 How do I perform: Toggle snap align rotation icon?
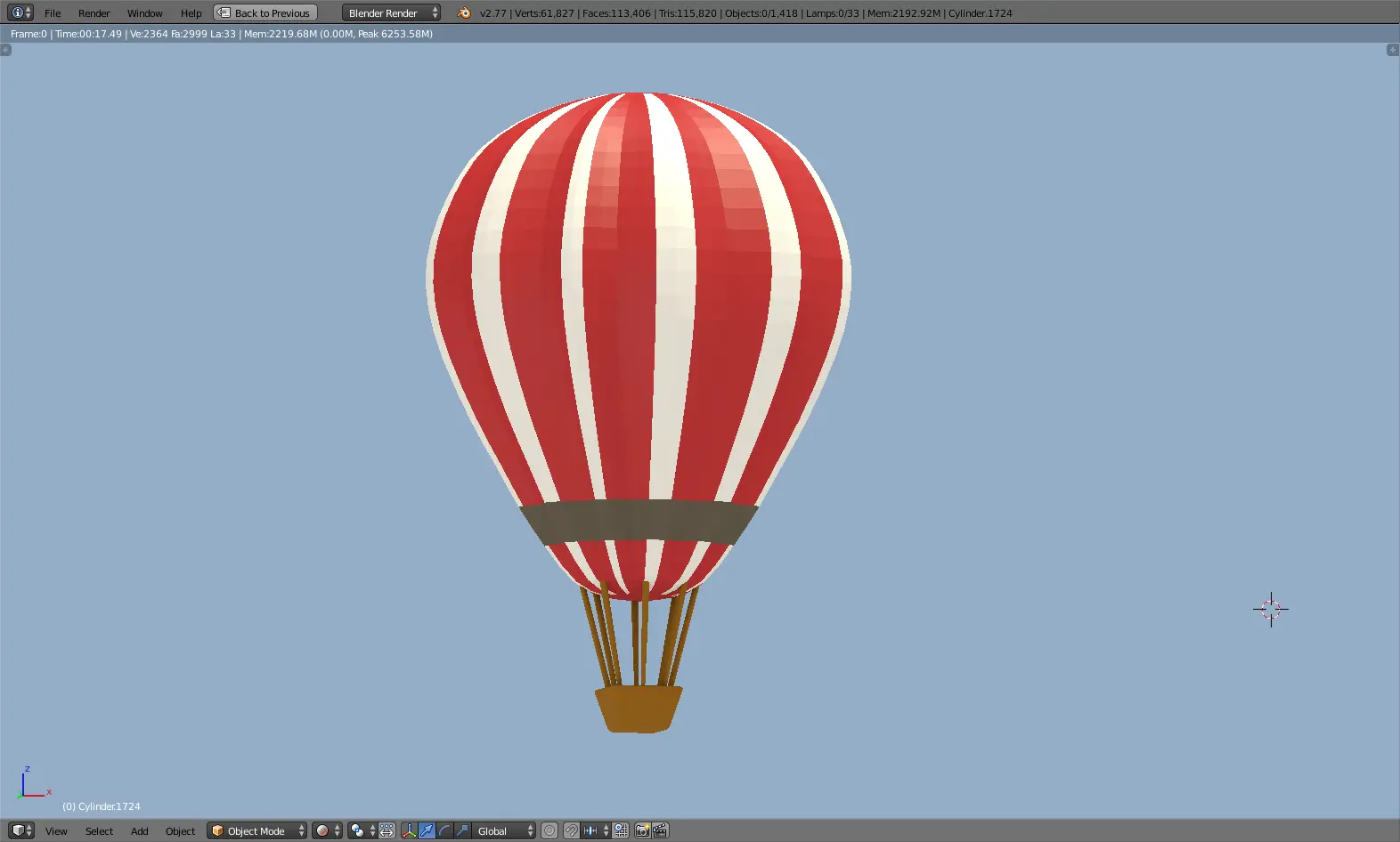click(x=621, y=830)
